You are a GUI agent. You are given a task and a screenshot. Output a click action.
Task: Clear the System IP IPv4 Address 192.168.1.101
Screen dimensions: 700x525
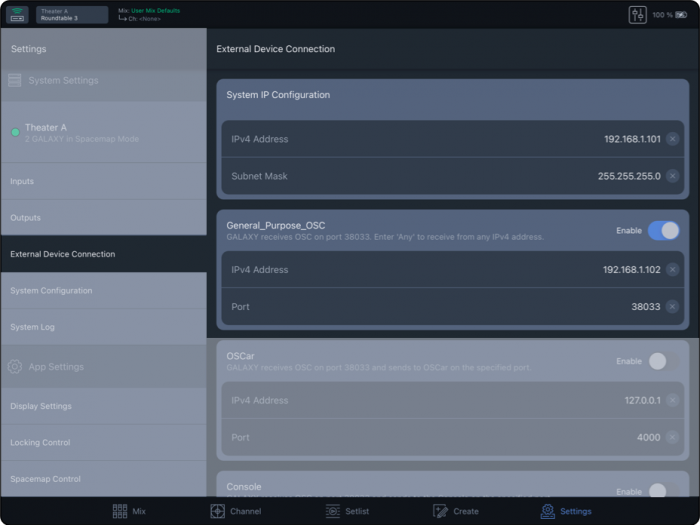pos(672,139)
